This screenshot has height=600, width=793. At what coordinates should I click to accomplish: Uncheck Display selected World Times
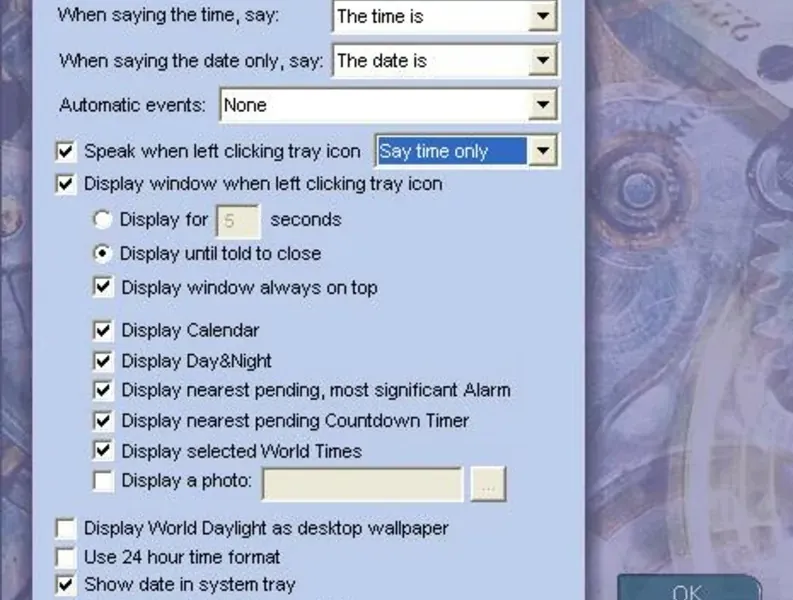pos(103,451)
